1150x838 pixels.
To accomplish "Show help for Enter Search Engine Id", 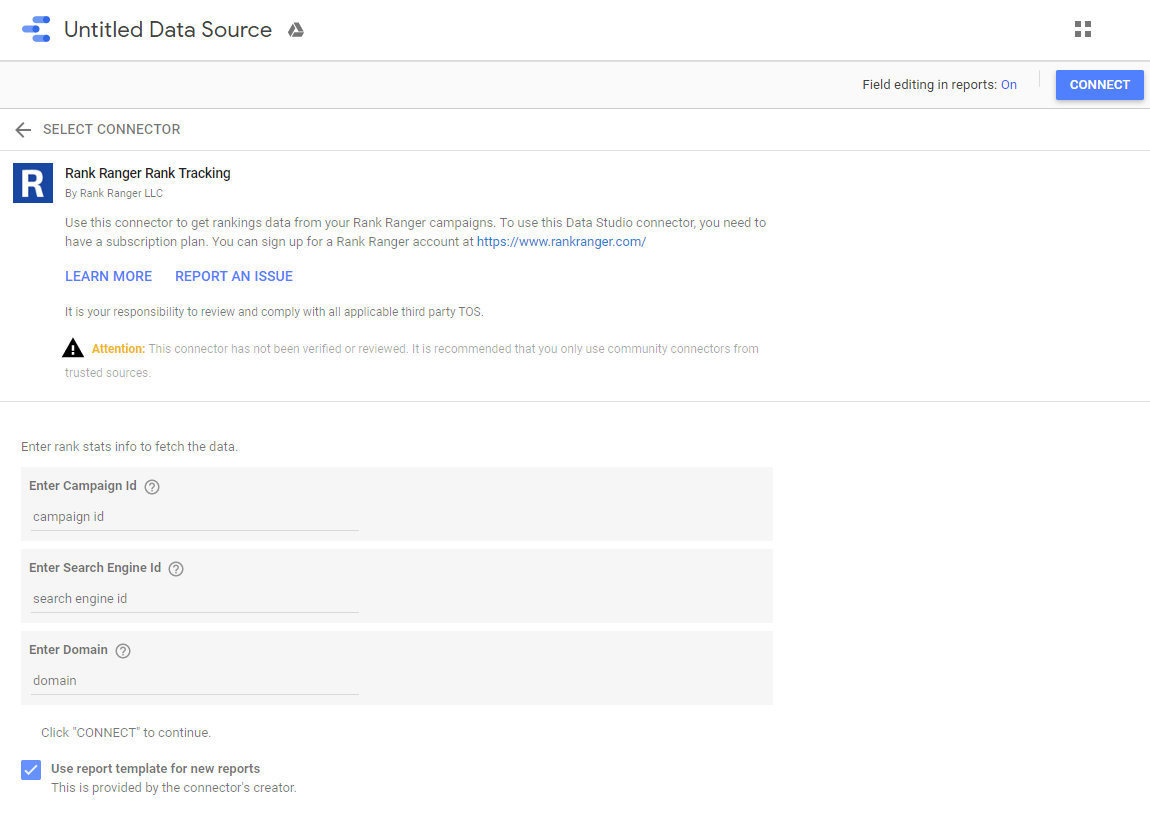I will click(176, 569).
